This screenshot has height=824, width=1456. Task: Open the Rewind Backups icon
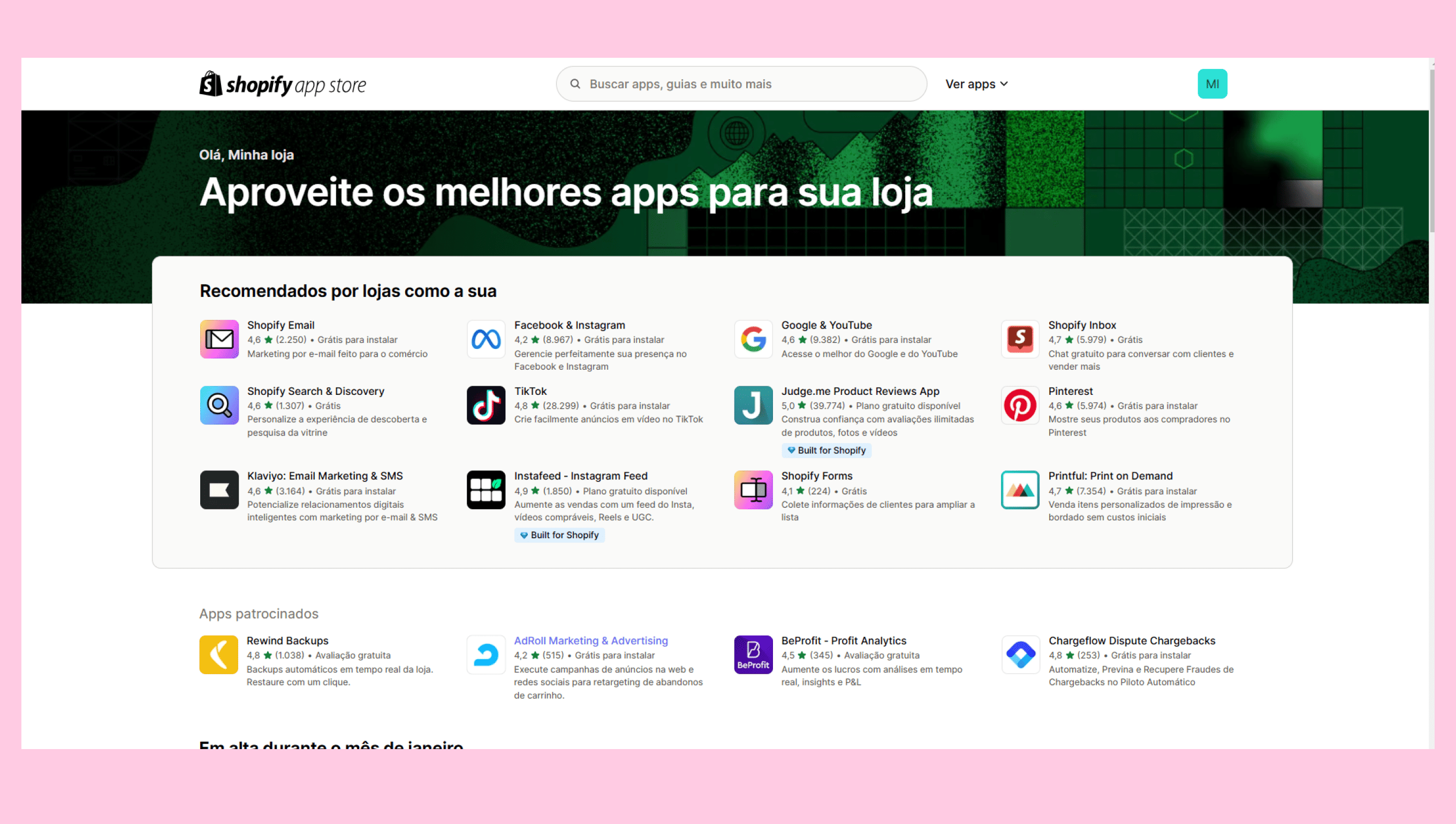tap(218, 655)
